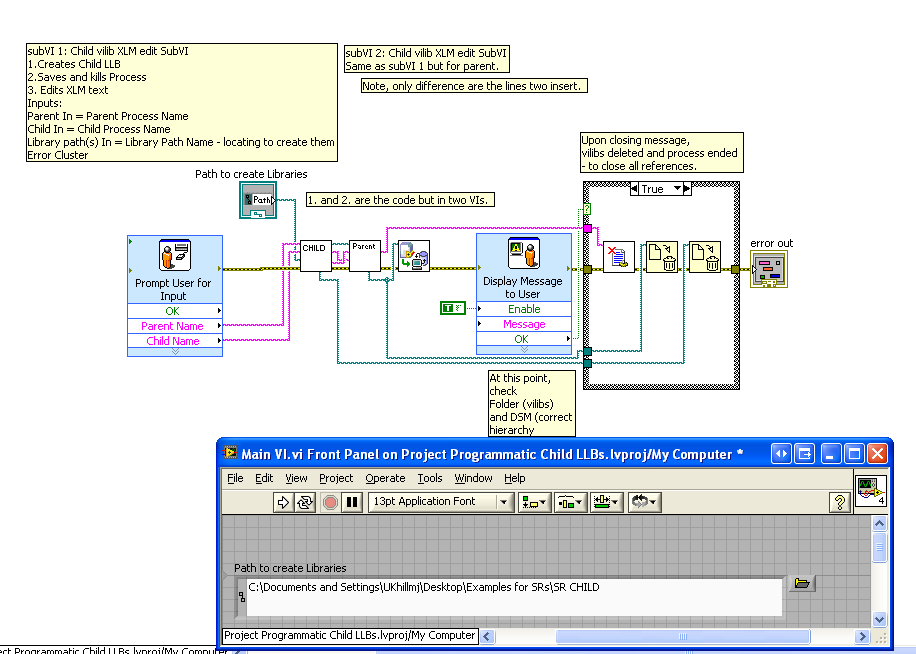Click the Run arrow on the toolbar
The height and width of the screenshot is (654, 916).
tap(284, 502)
